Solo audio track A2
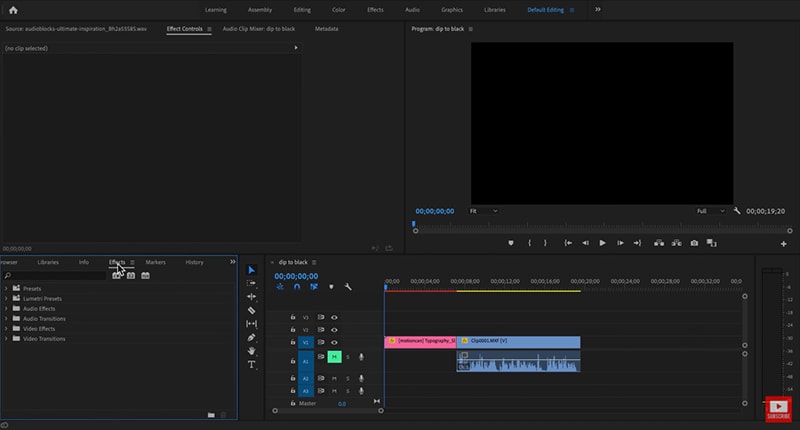The image size is (800, 430). click(x=348, y=378)
